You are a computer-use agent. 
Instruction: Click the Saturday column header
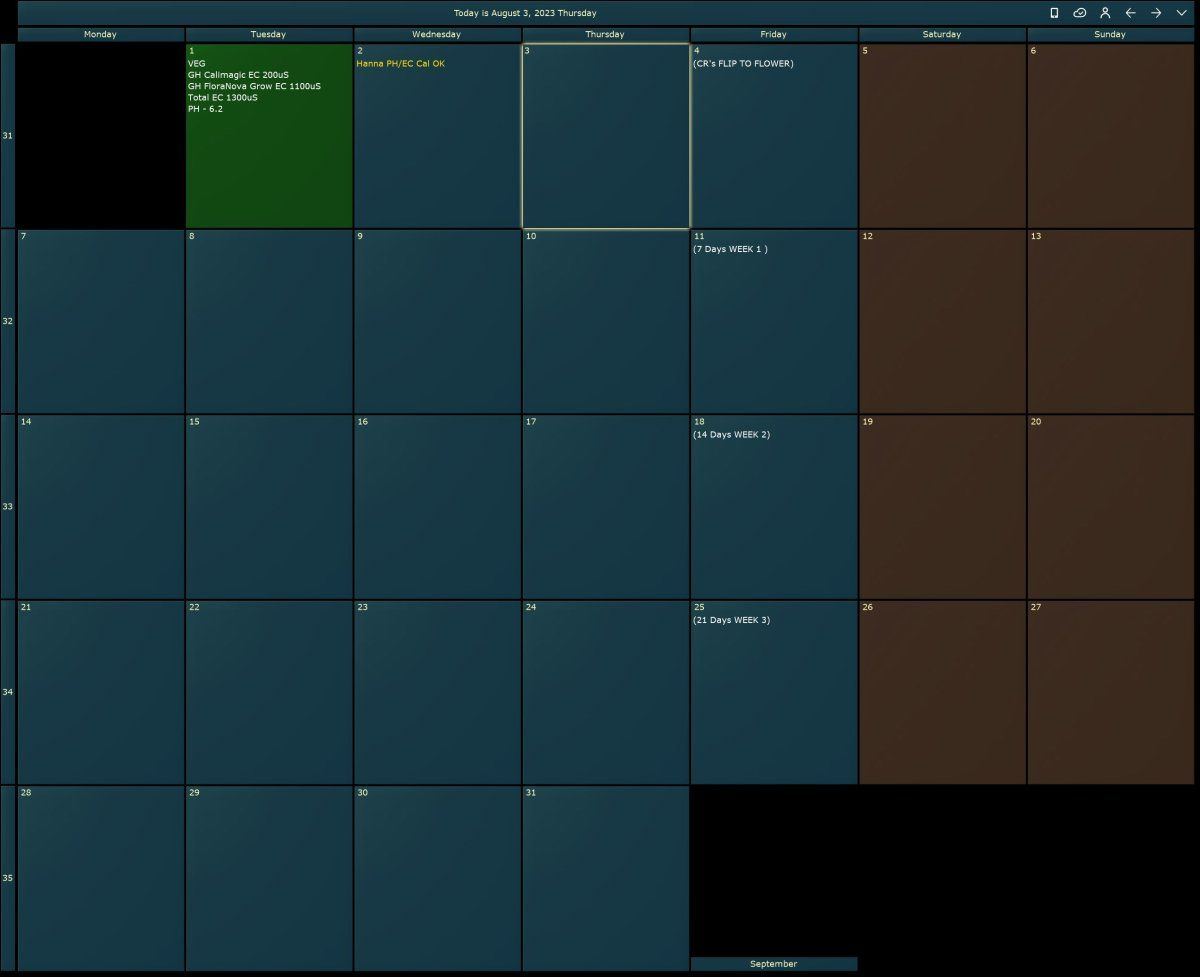pyautogui.click(x=942, y=34)
